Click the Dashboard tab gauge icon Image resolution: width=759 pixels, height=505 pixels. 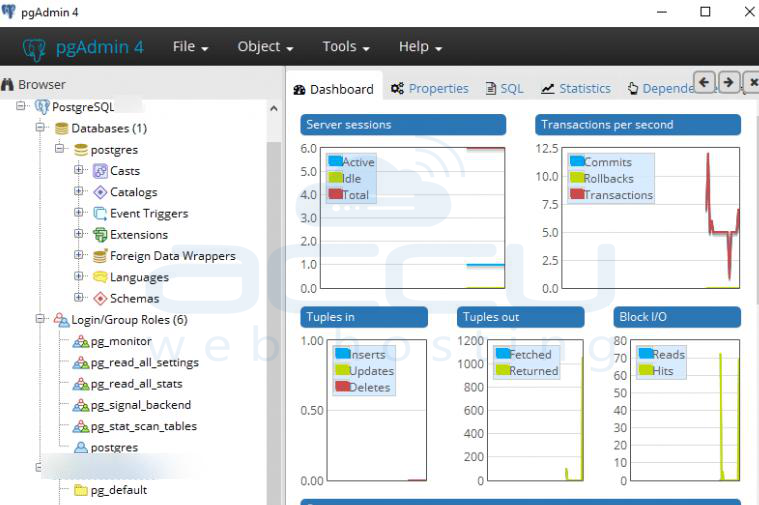(299, 90)
